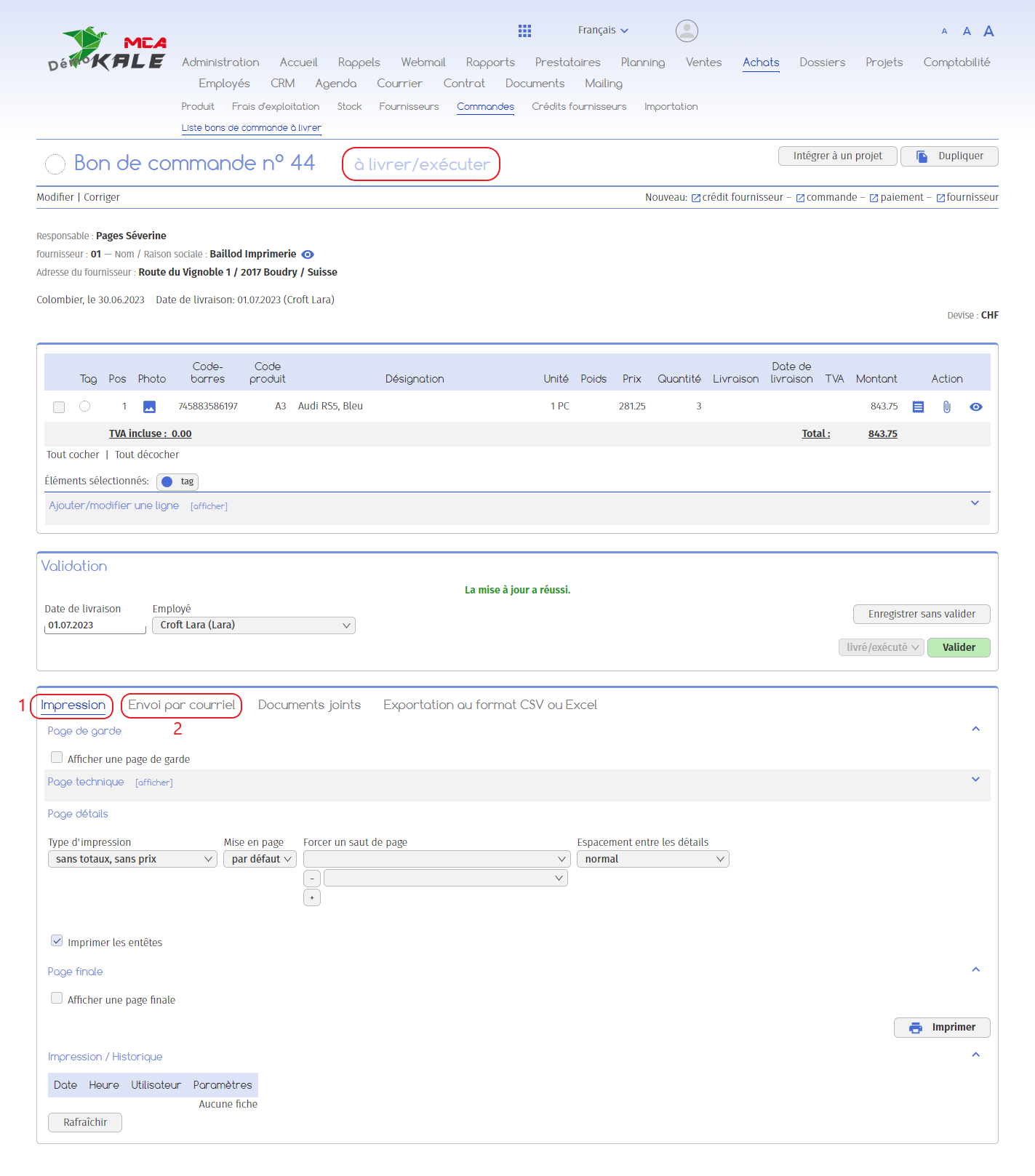Expand Ajouter/modifier une ligne chevron
1035x1176 pixels.
pyautogui.click(x=975, y=503)
